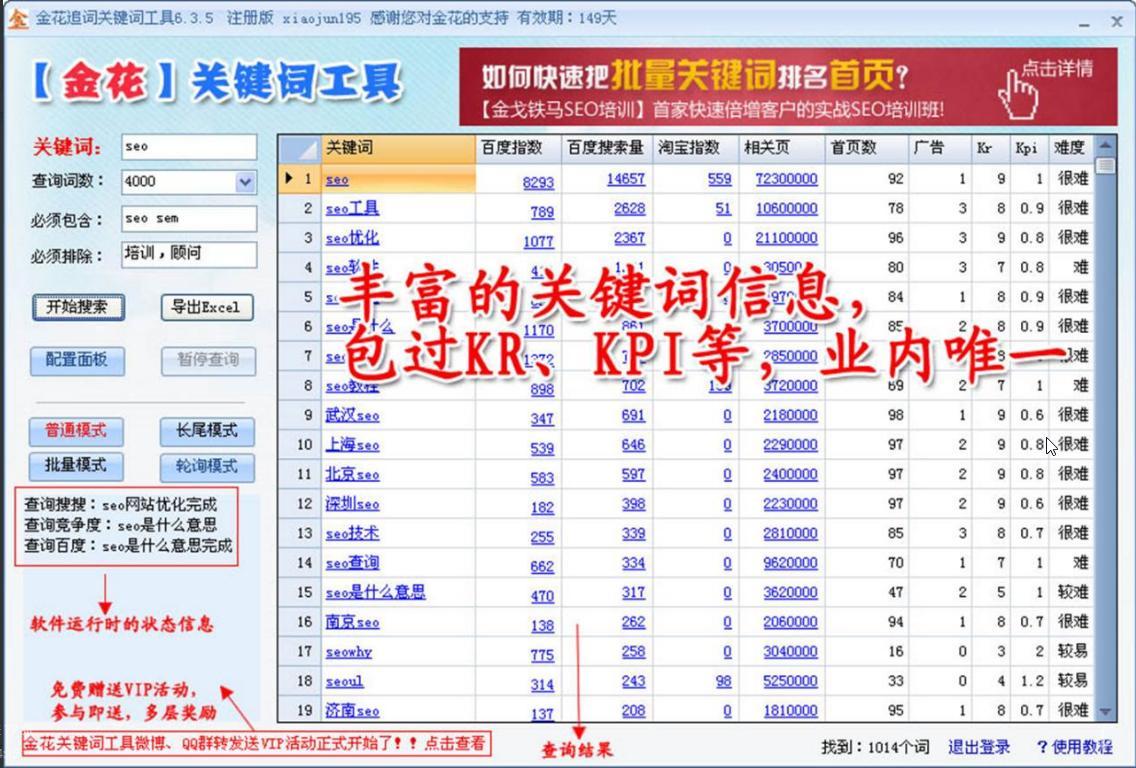Image resolution: width=1136 pixels, height=768 pixels.
Task: Sort by 首页数 column header
Action: (866, 149)
